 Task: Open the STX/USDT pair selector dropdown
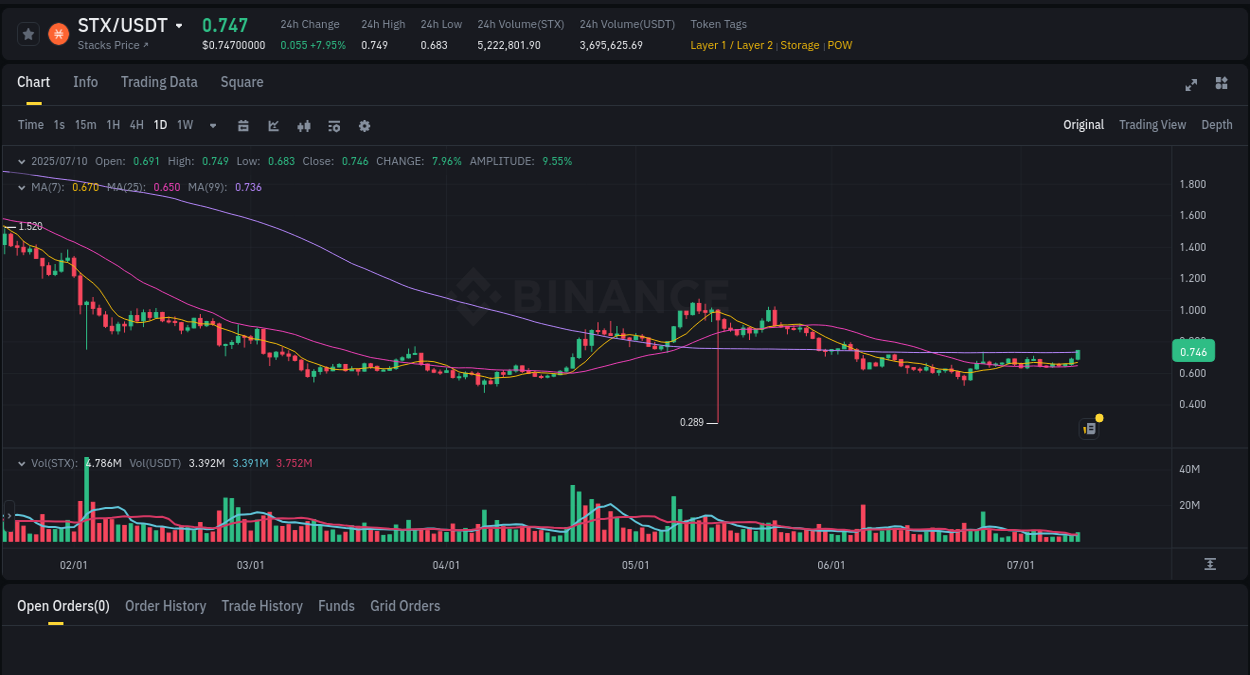pyautogui.click(x=178, y=25)
